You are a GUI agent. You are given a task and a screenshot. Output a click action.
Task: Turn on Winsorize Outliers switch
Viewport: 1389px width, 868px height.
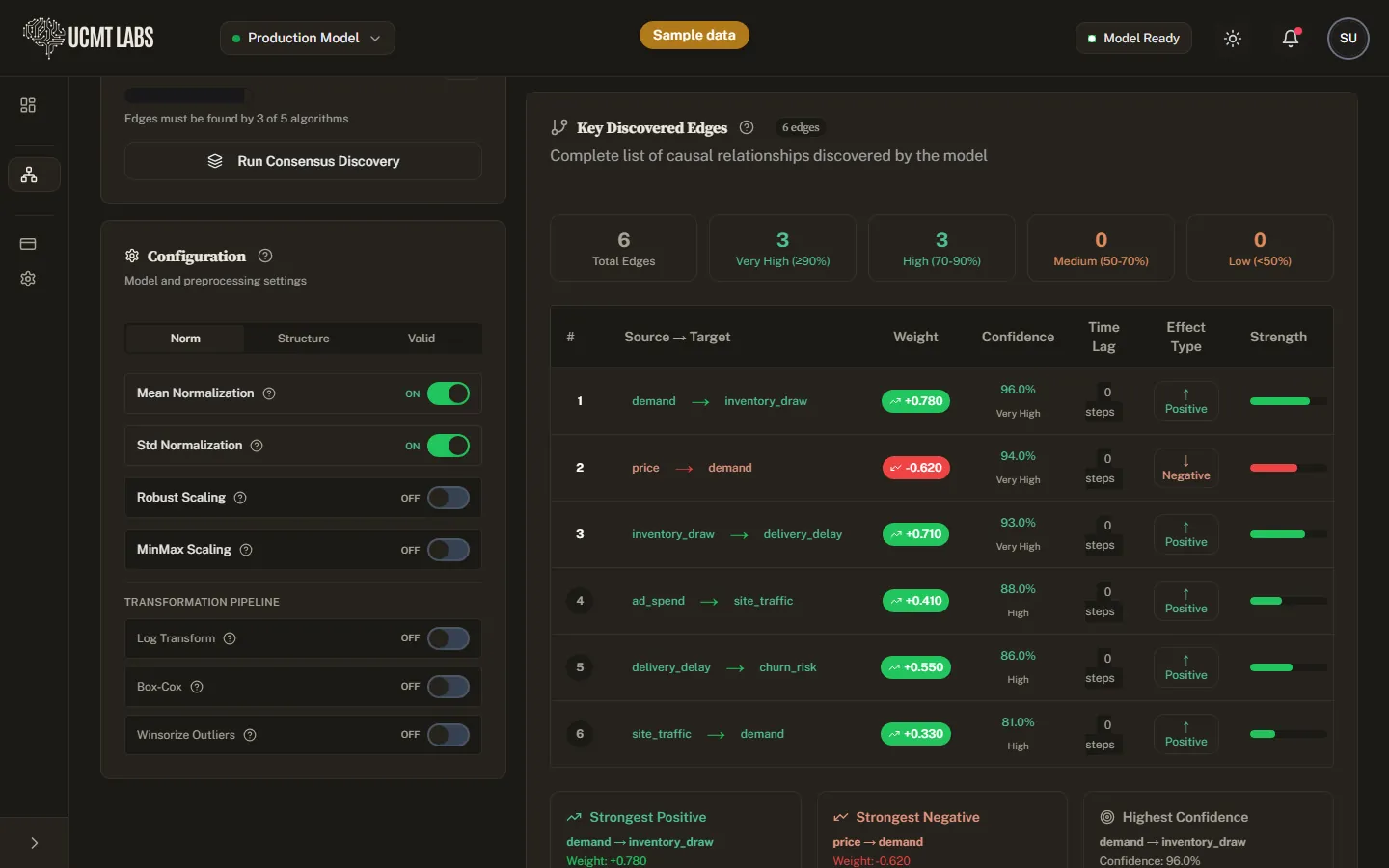449,735
